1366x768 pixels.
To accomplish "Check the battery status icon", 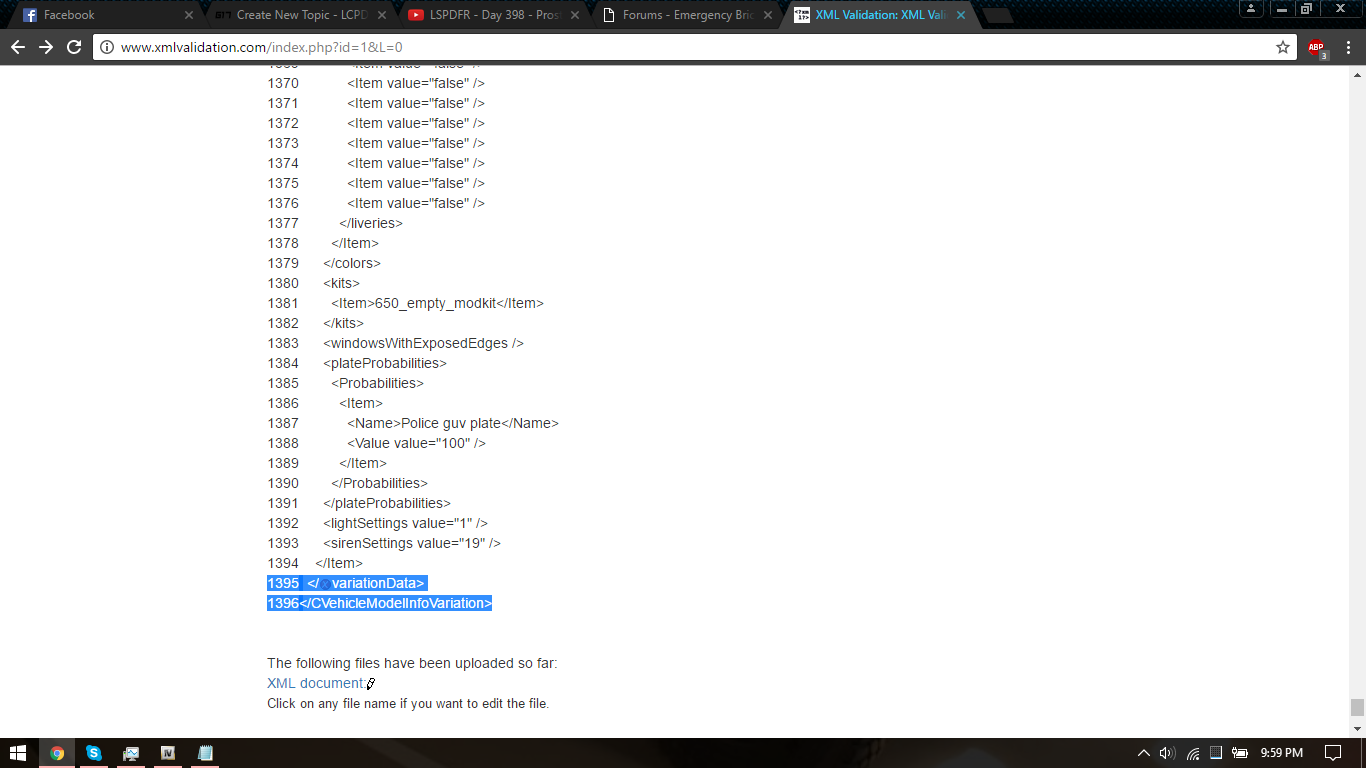I will (x=1240, y=753).
